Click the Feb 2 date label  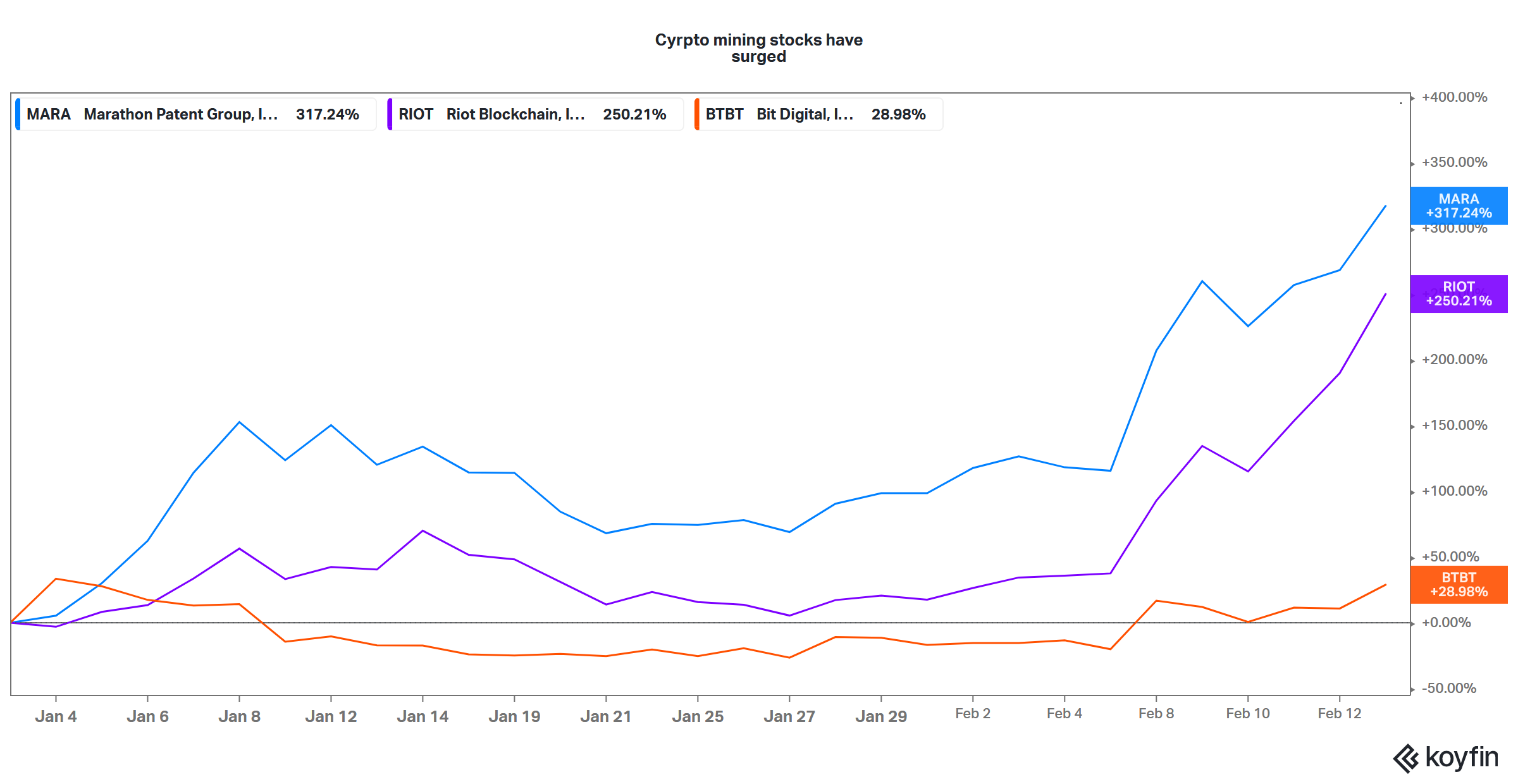tap(973, 713)
